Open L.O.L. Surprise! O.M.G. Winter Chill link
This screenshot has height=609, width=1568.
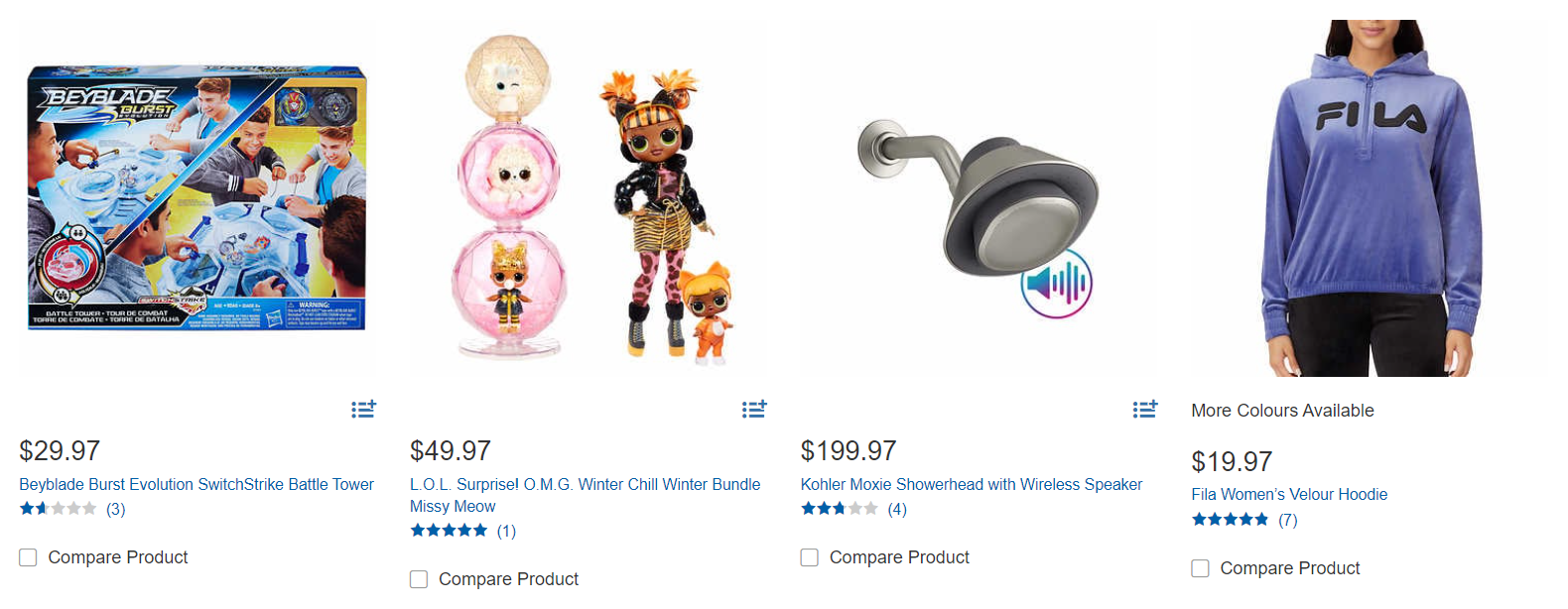point(586,495)
